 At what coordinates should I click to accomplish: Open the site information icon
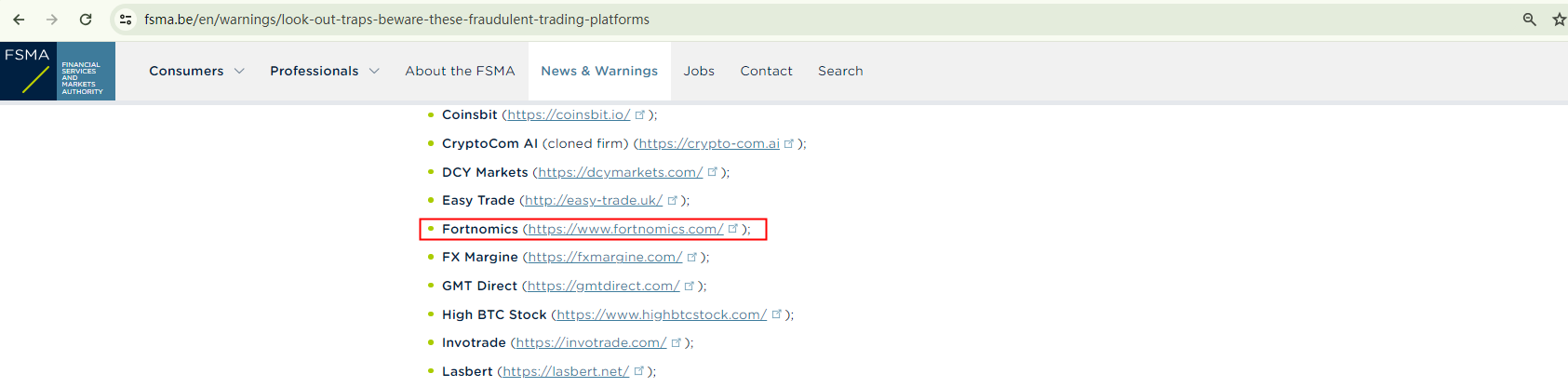[x=126, y=20]
